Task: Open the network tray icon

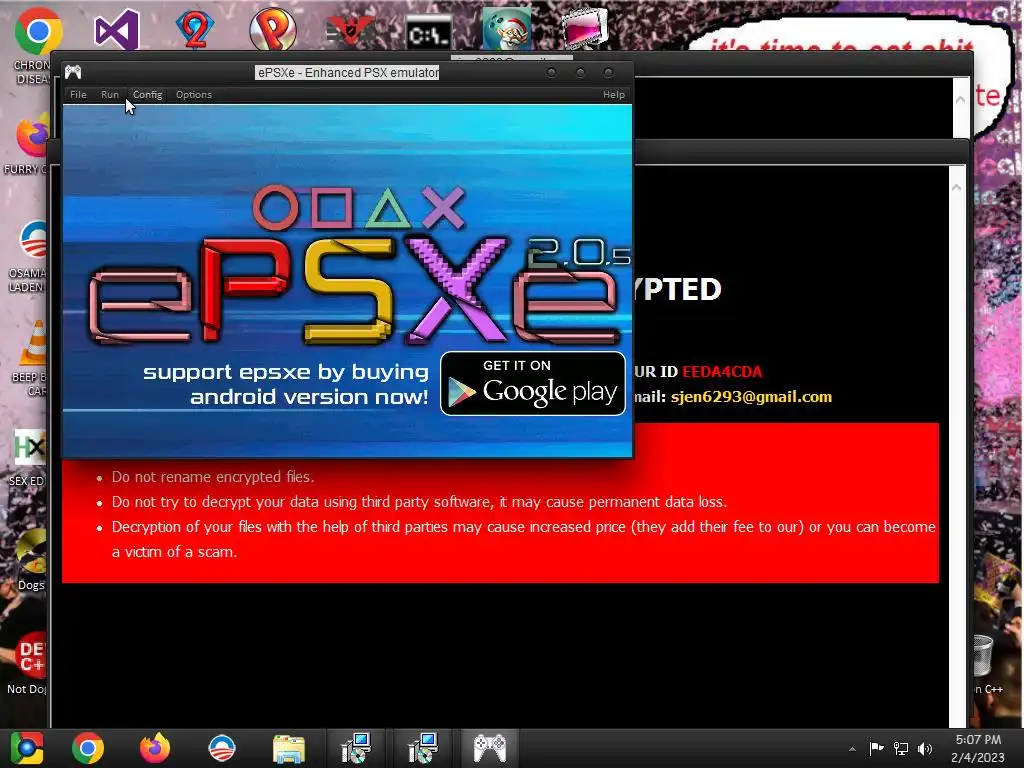Action: coord(901,748)
